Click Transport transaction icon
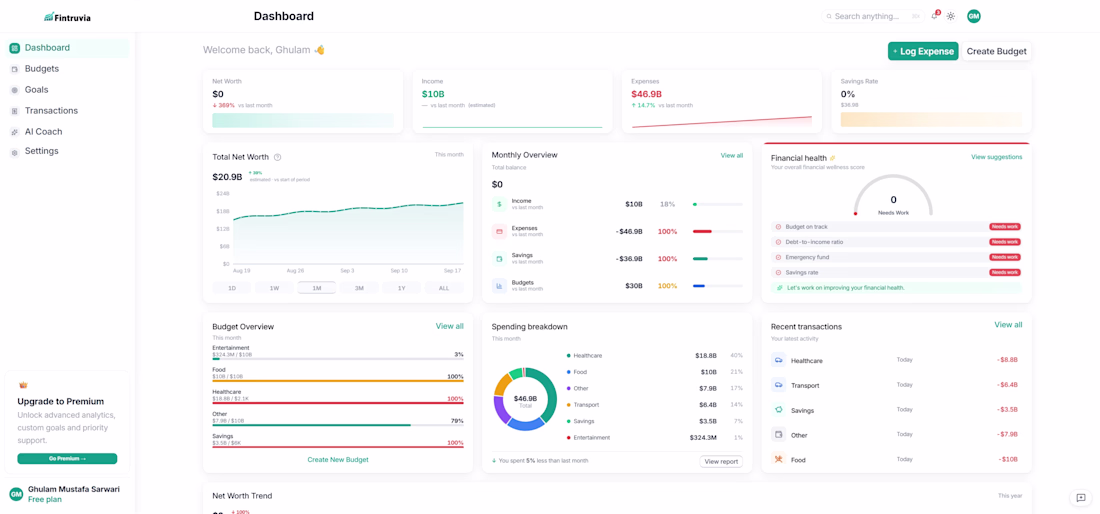 [x=778, y=385]
